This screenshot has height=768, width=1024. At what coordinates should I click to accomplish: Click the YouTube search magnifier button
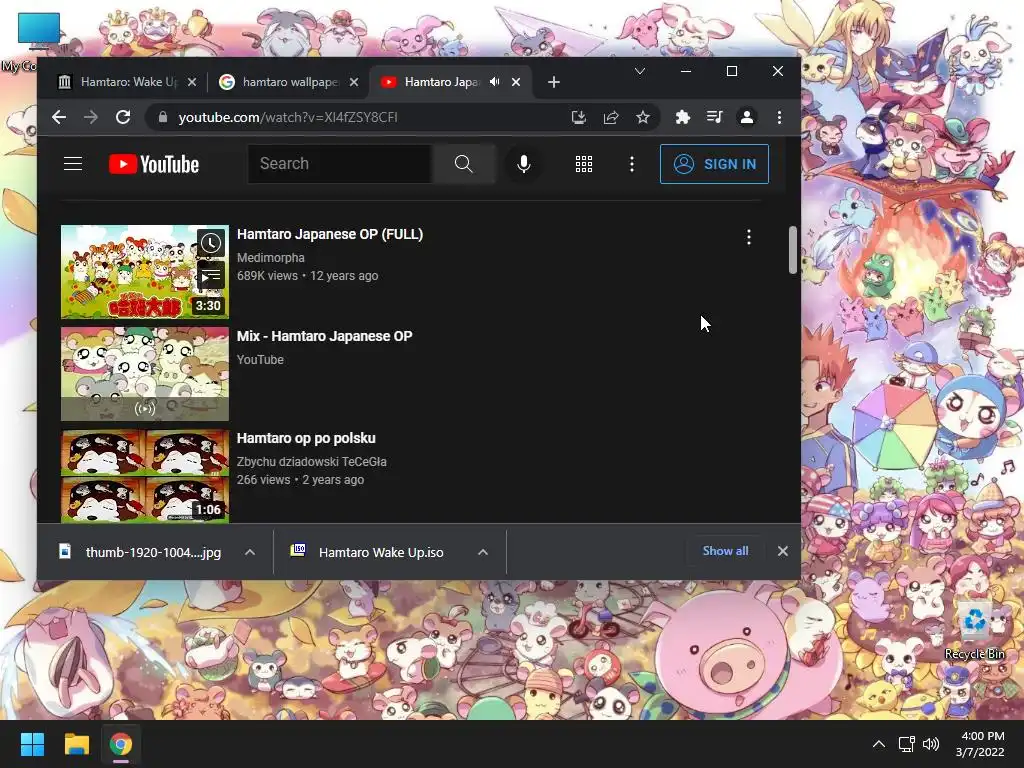[x=463, y=164]
